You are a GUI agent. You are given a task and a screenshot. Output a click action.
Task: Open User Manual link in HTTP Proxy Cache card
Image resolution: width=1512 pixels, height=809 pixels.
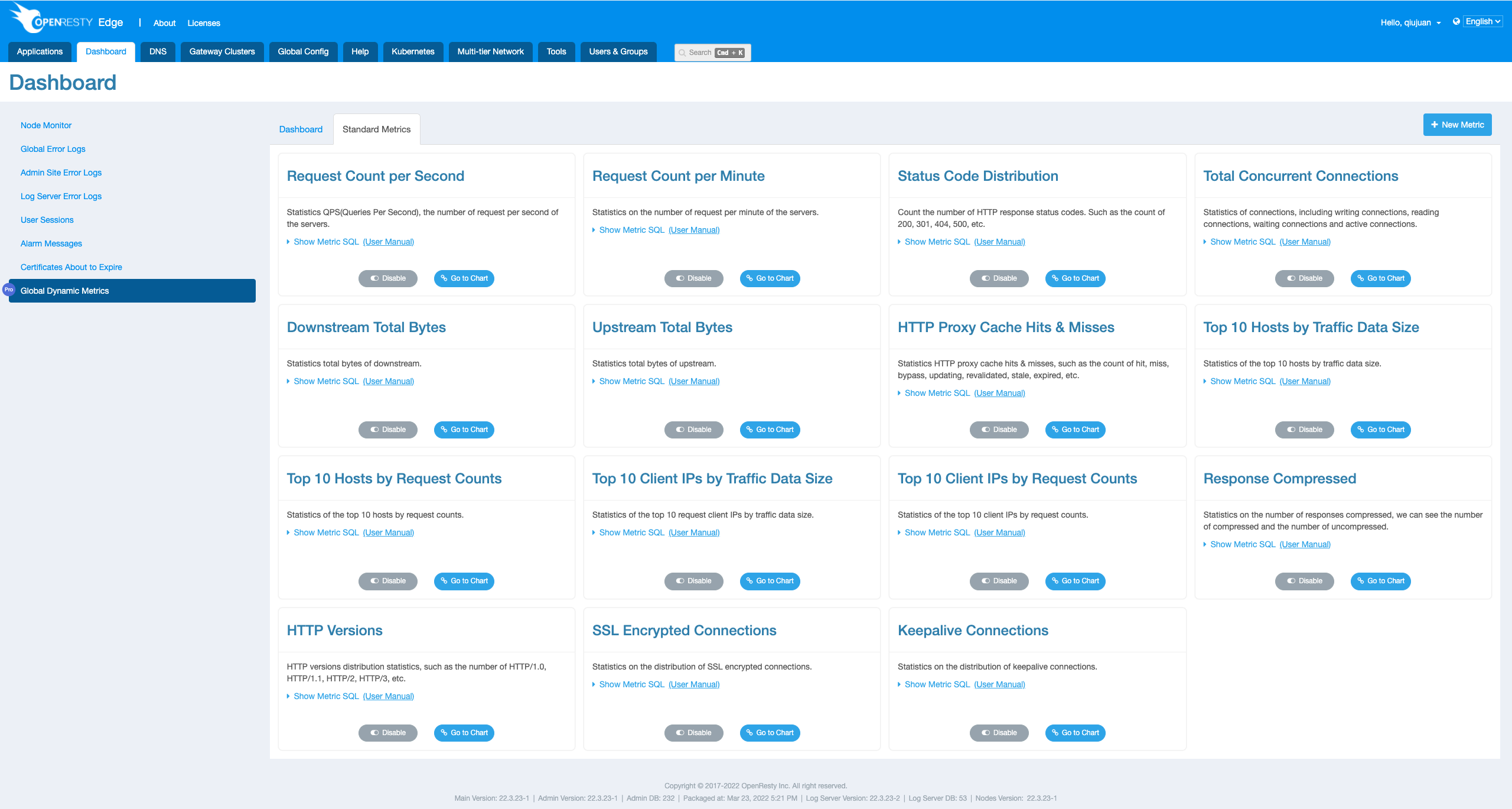(x=999, y=393)
